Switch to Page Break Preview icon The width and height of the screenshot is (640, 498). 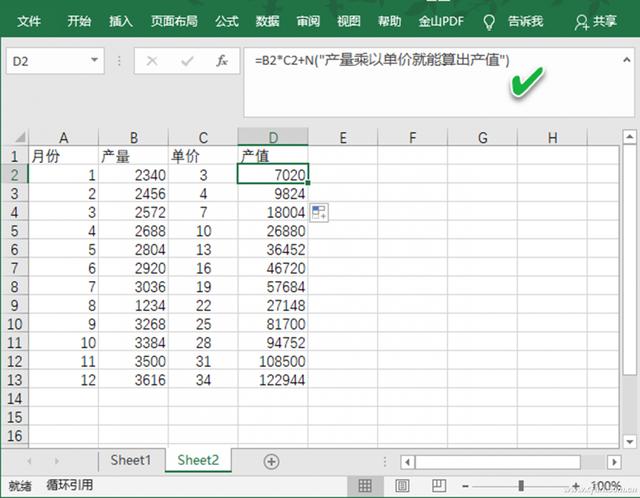click(x=439, y=486)
